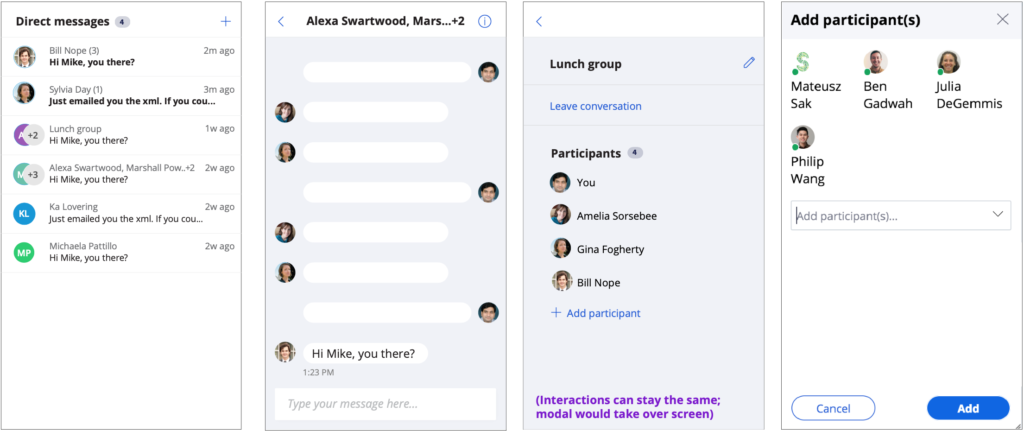
Task: Click the Cancel button
Action: (833, 408)
